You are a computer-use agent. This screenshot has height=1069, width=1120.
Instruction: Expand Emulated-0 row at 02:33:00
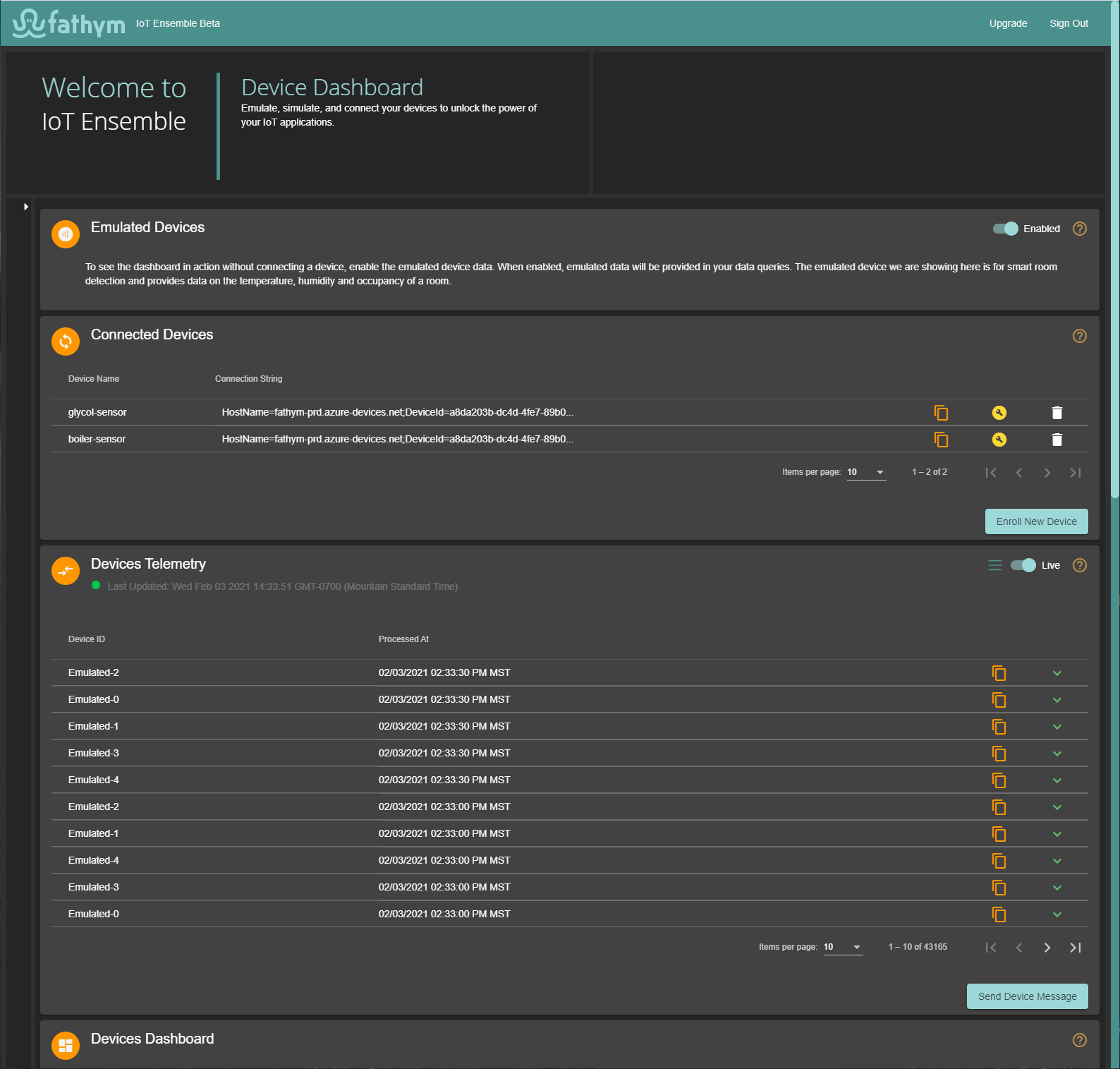point(1057,914)
